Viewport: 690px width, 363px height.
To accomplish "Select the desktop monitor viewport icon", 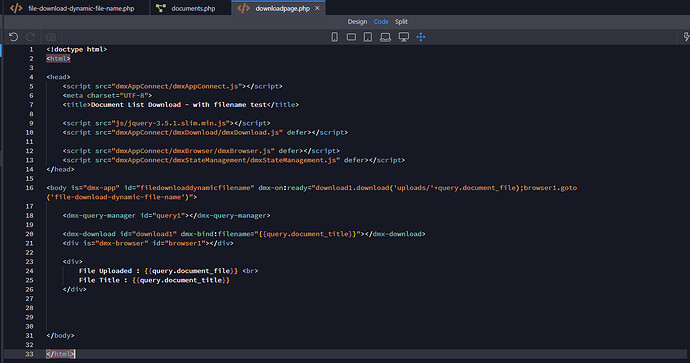I will (404, 37).
